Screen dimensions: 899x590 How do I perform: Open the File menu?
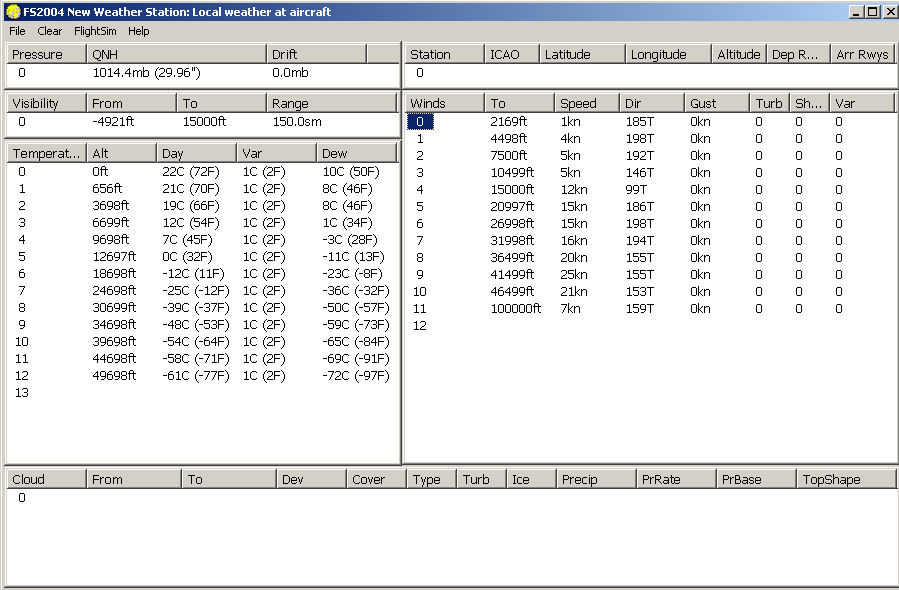click(x=17, y=31)
